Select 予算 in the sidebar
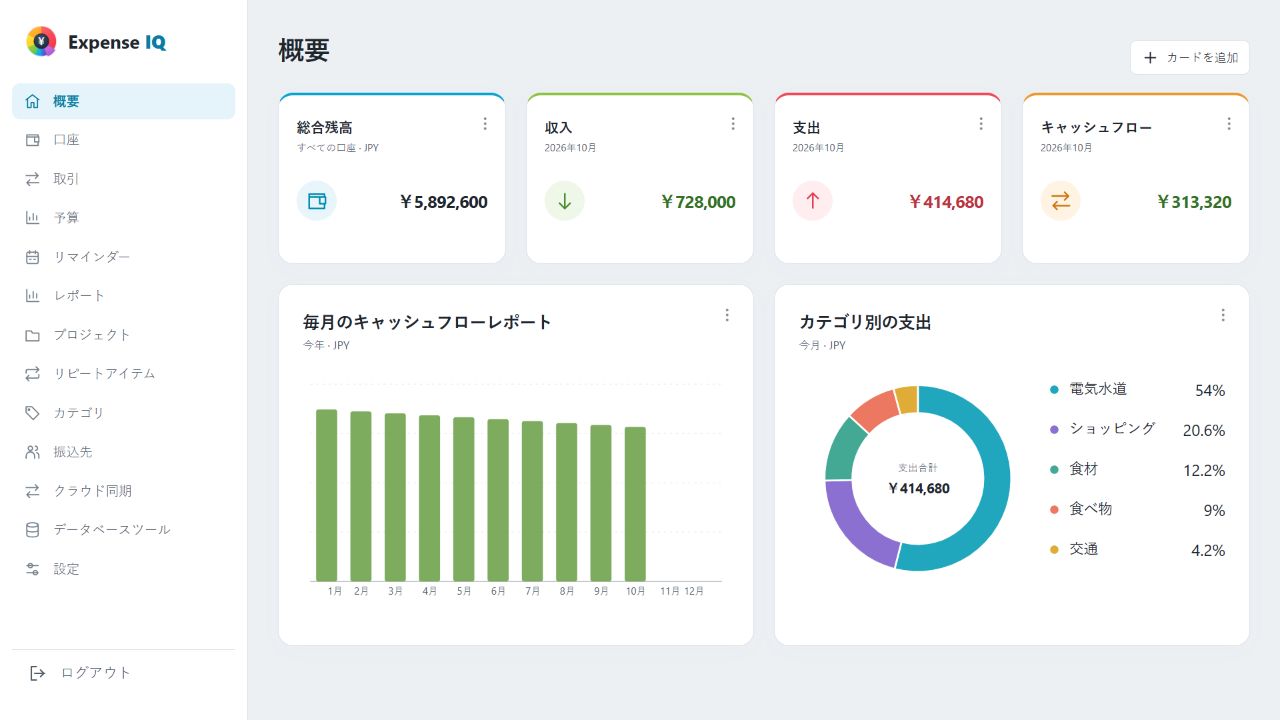 pyautogui.click(x=124, y=218)
